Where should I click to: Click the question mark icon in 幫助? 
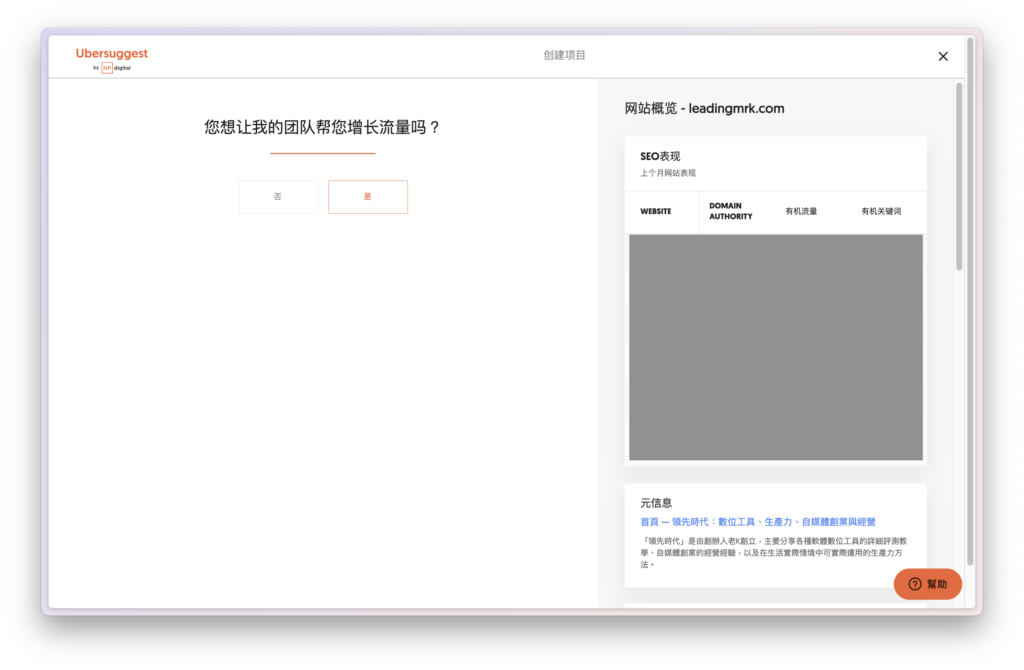pos(915,584)
